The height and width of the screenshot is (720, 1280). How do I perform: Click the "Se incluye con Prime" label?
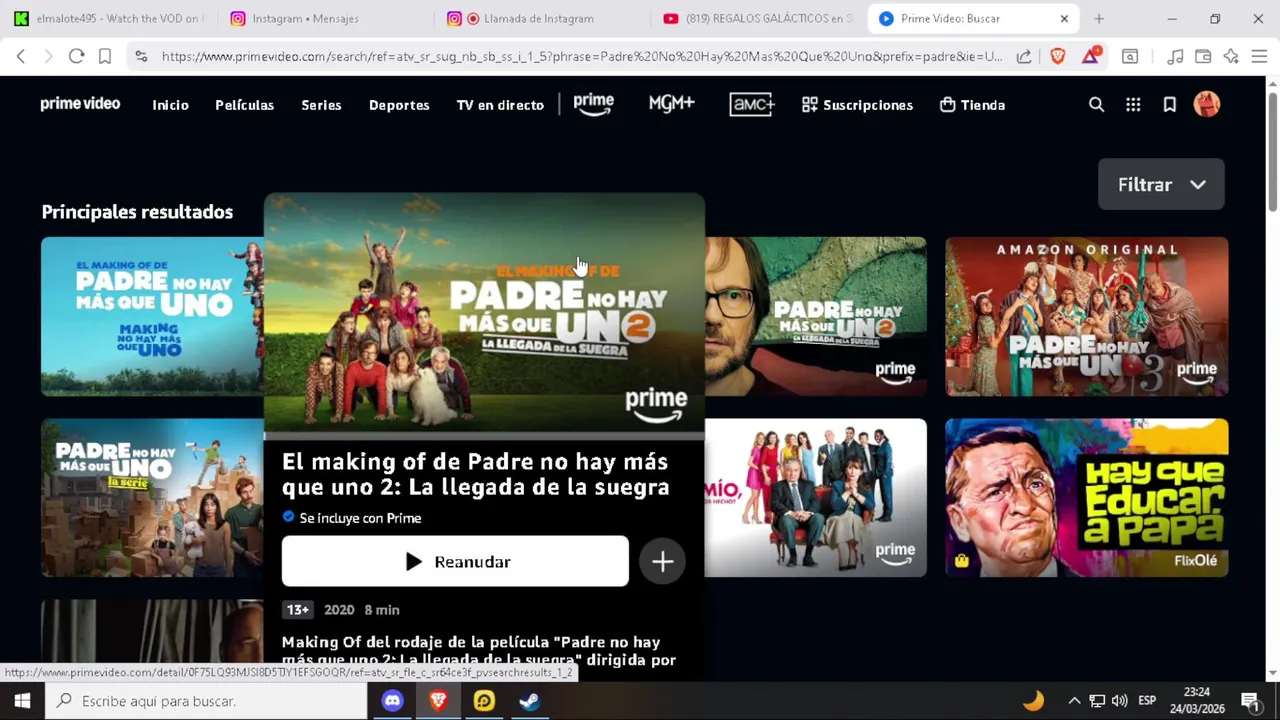coord(360,518)
